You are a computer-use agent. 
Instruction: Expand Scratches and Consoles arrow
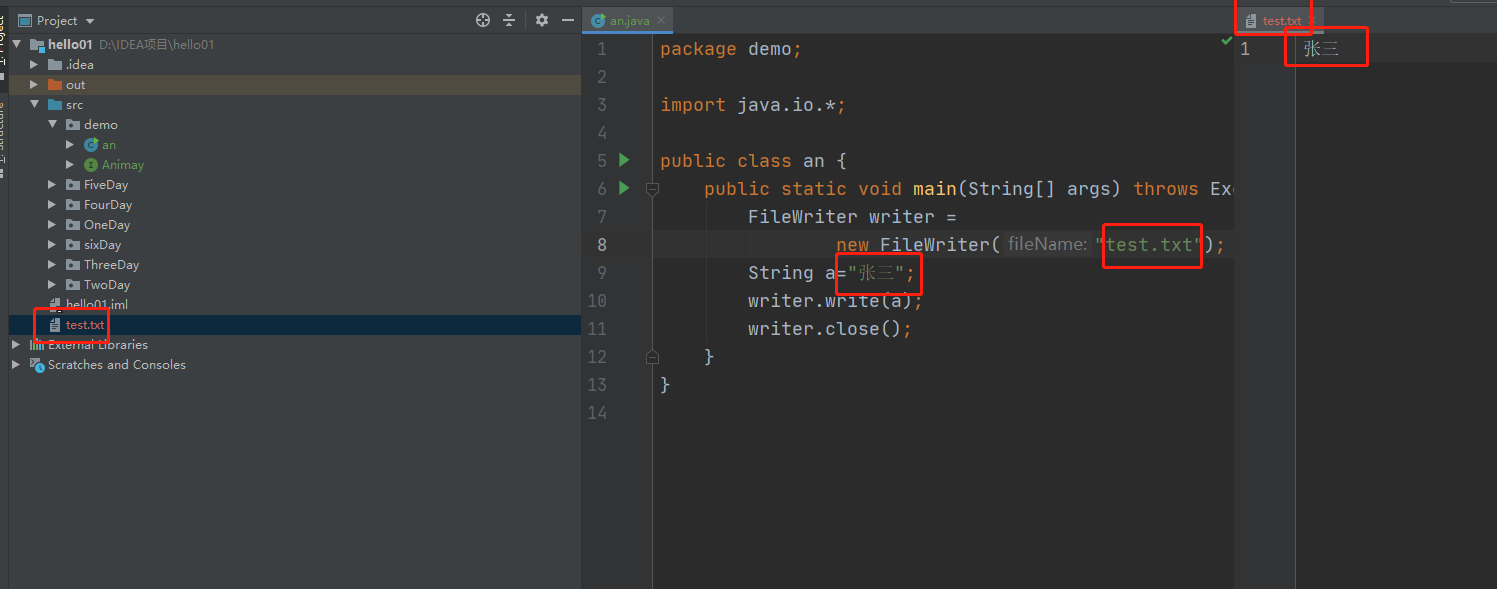point(16,365)
